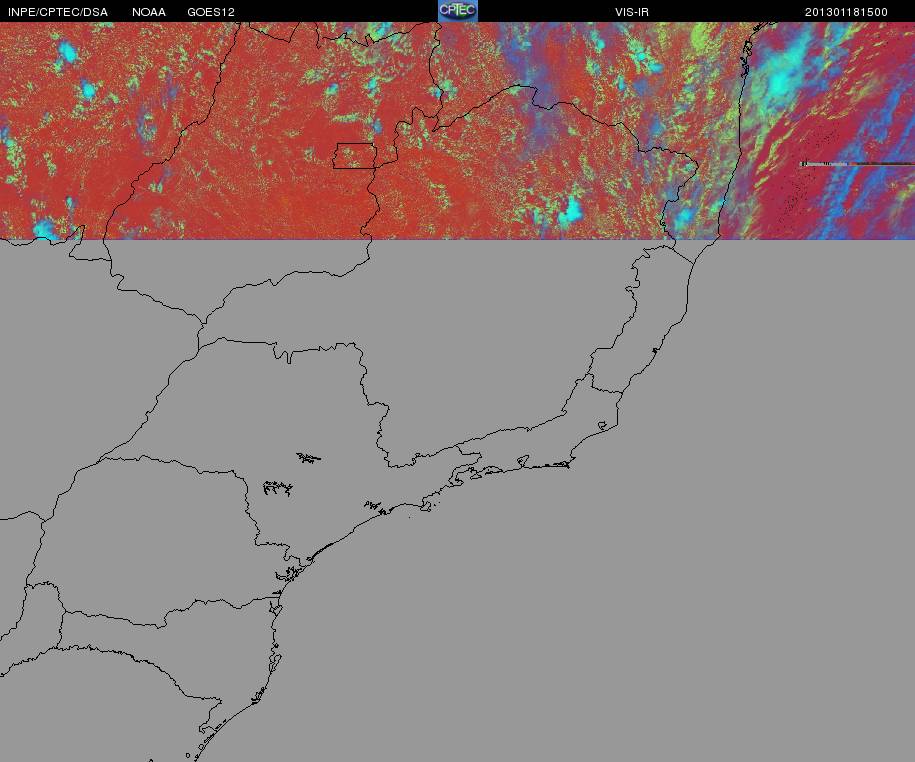The image size is (915, 762).
Task: Click the cyan cloud nearest the top-left corner
Action: pyautogui.click(x=68, y=50)
